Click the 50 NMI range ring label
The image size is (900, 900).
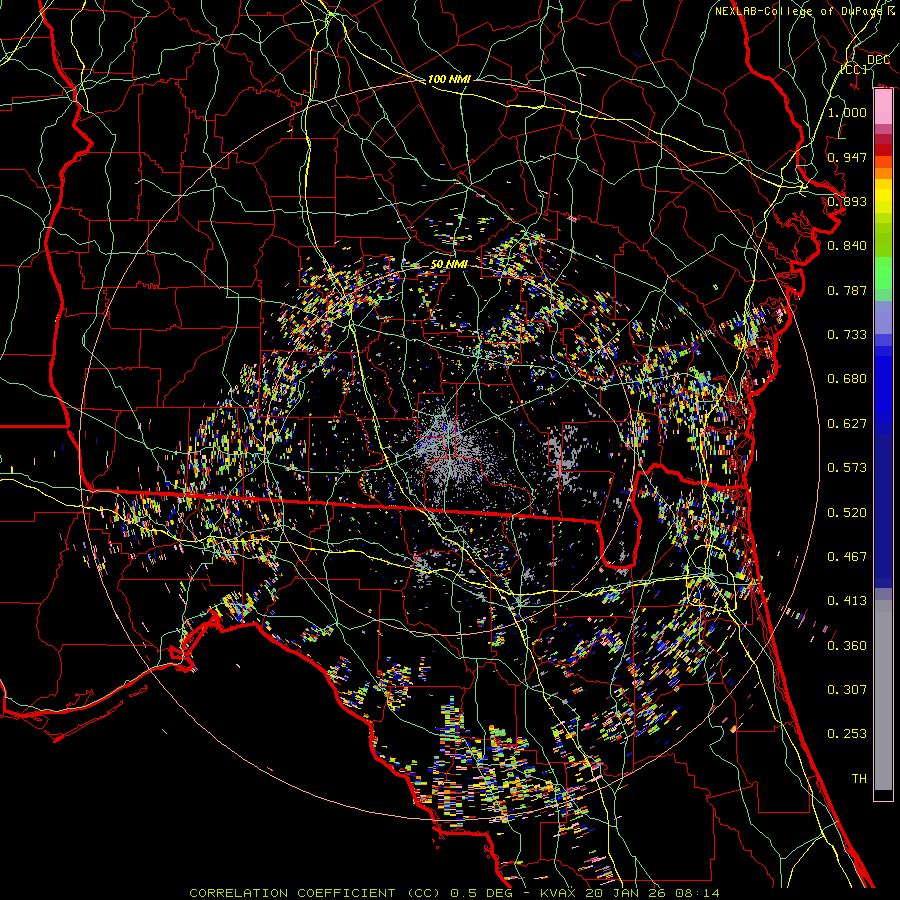450,264
